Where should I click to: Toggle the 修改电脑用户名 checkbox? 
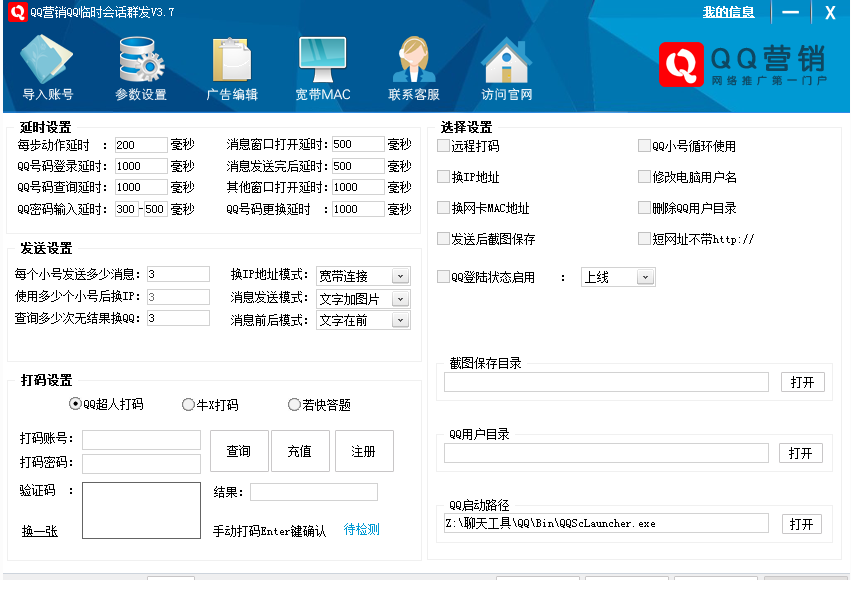click(644, 176)
